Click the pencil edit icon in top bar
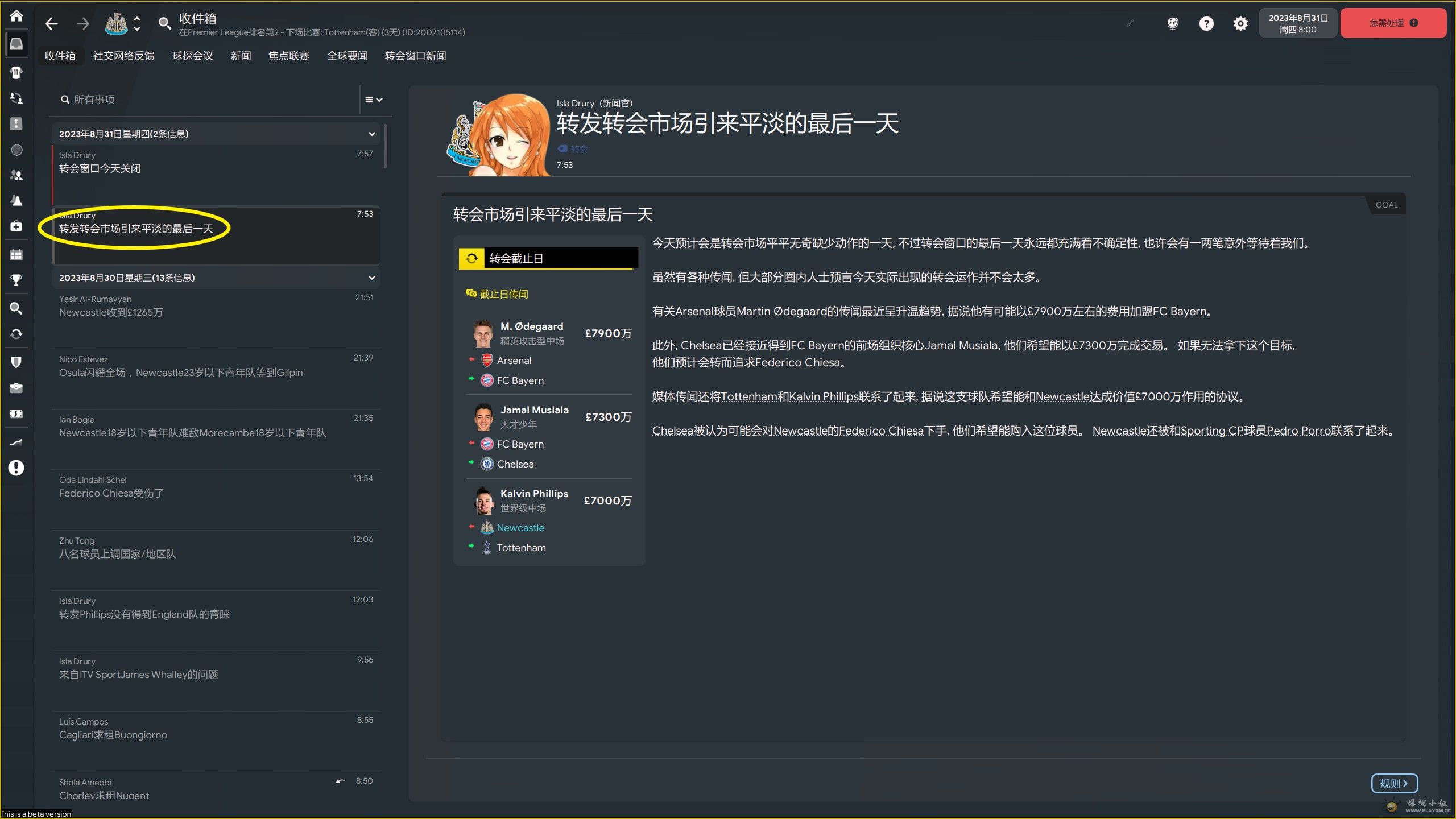Image resolution: width=1456 pixels, height=819 pixels. (1130, 23)
